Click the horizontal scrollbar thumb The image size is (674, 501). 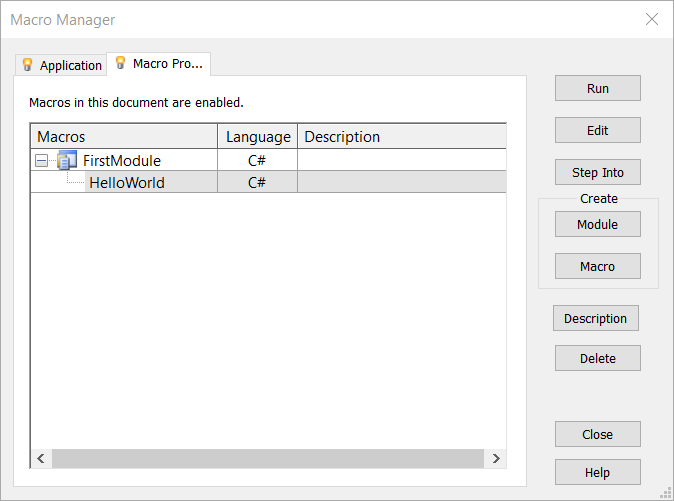(x=268, y=458)
